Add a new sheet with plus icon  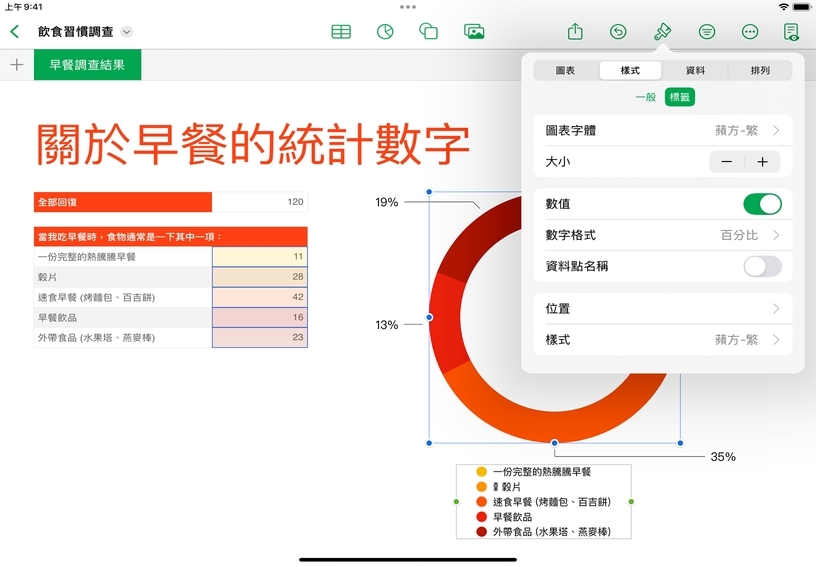pyautogui.click(x=16, y=65)
